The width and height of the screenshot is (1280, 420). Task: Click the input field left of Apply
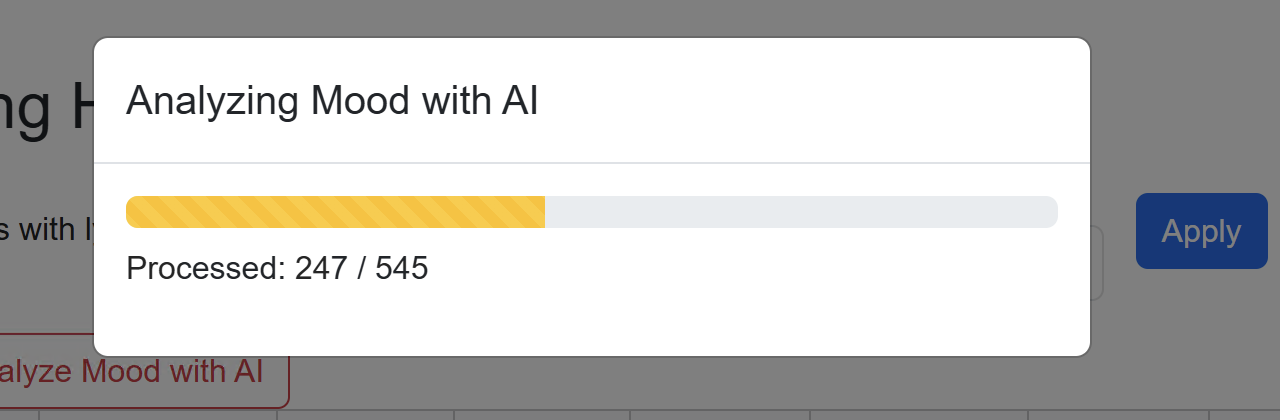(x=1096, y=263)
